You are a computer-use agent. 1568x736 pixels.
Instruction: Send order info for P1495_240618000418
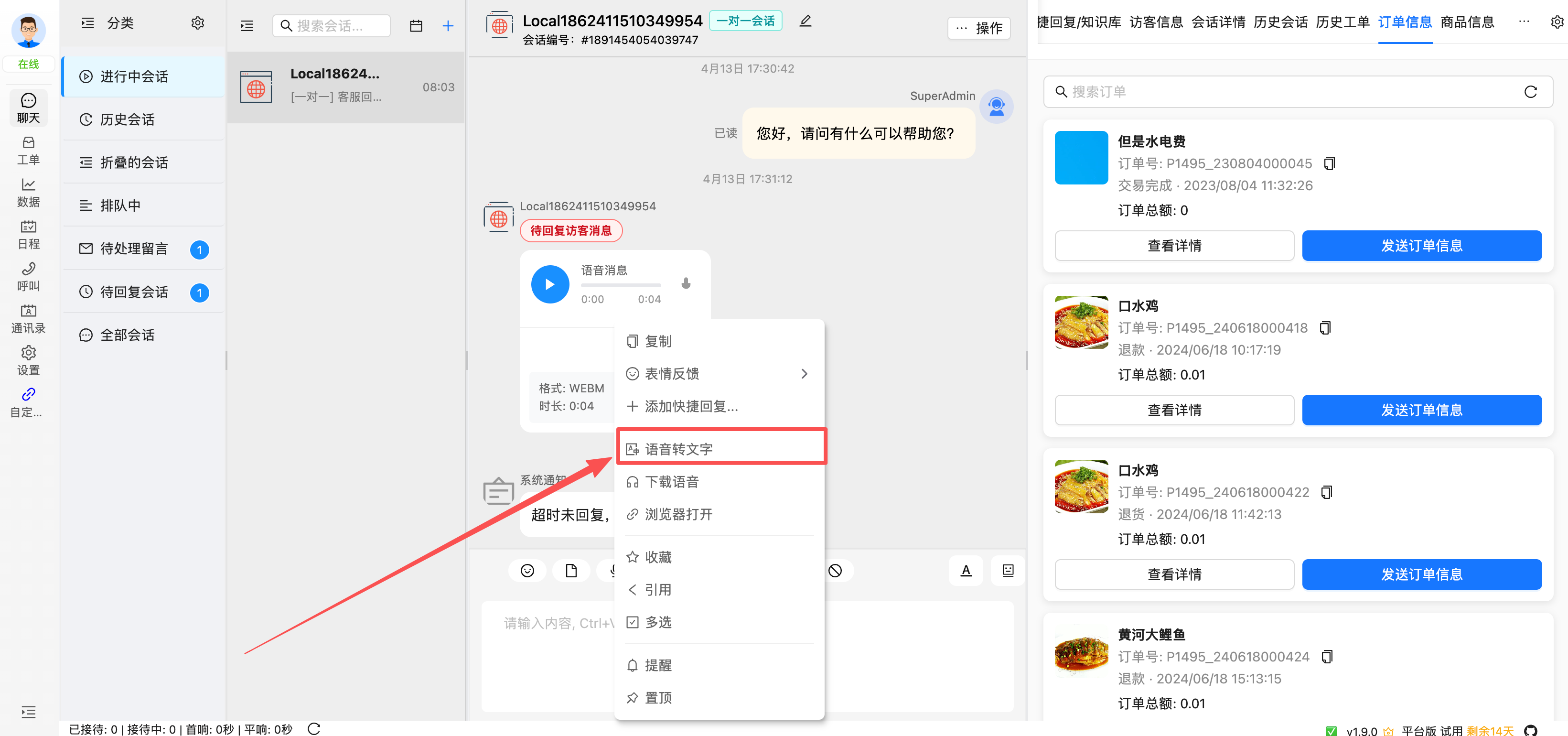tap(1421, 410)
